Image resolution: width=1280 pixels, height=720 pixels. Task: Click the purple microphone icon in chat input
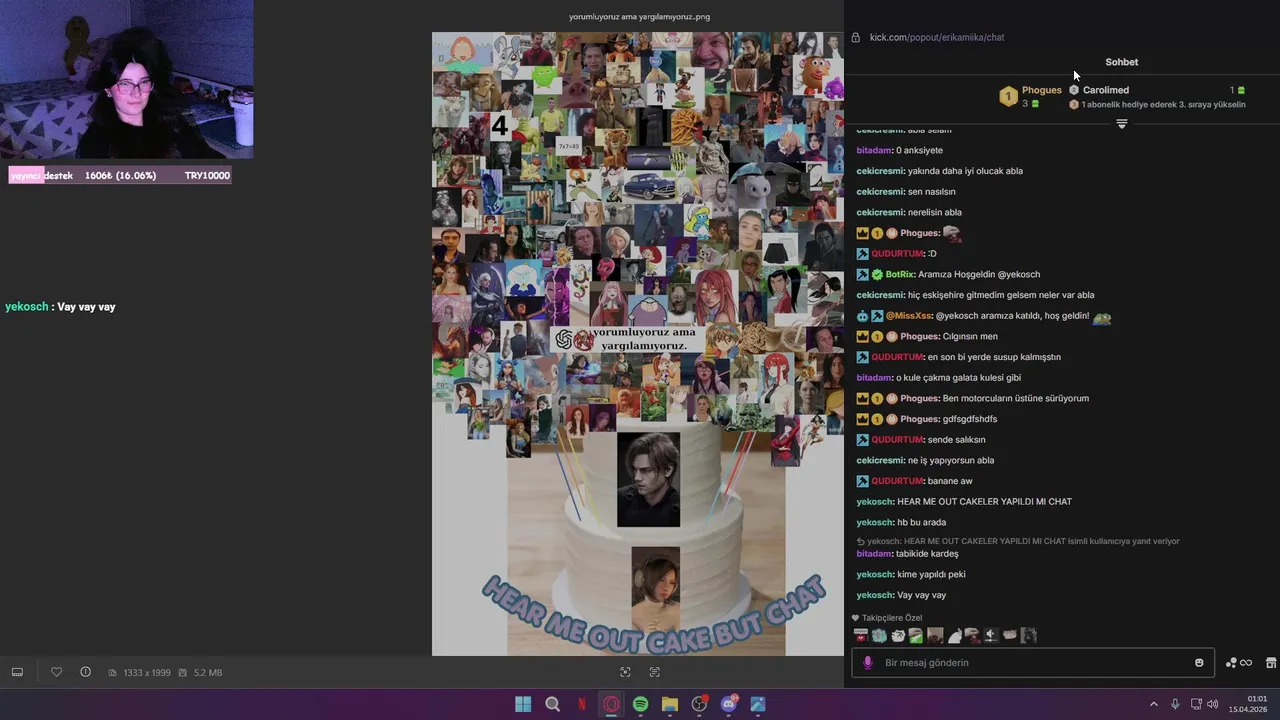pyautogui.click(x=867, y=662)
